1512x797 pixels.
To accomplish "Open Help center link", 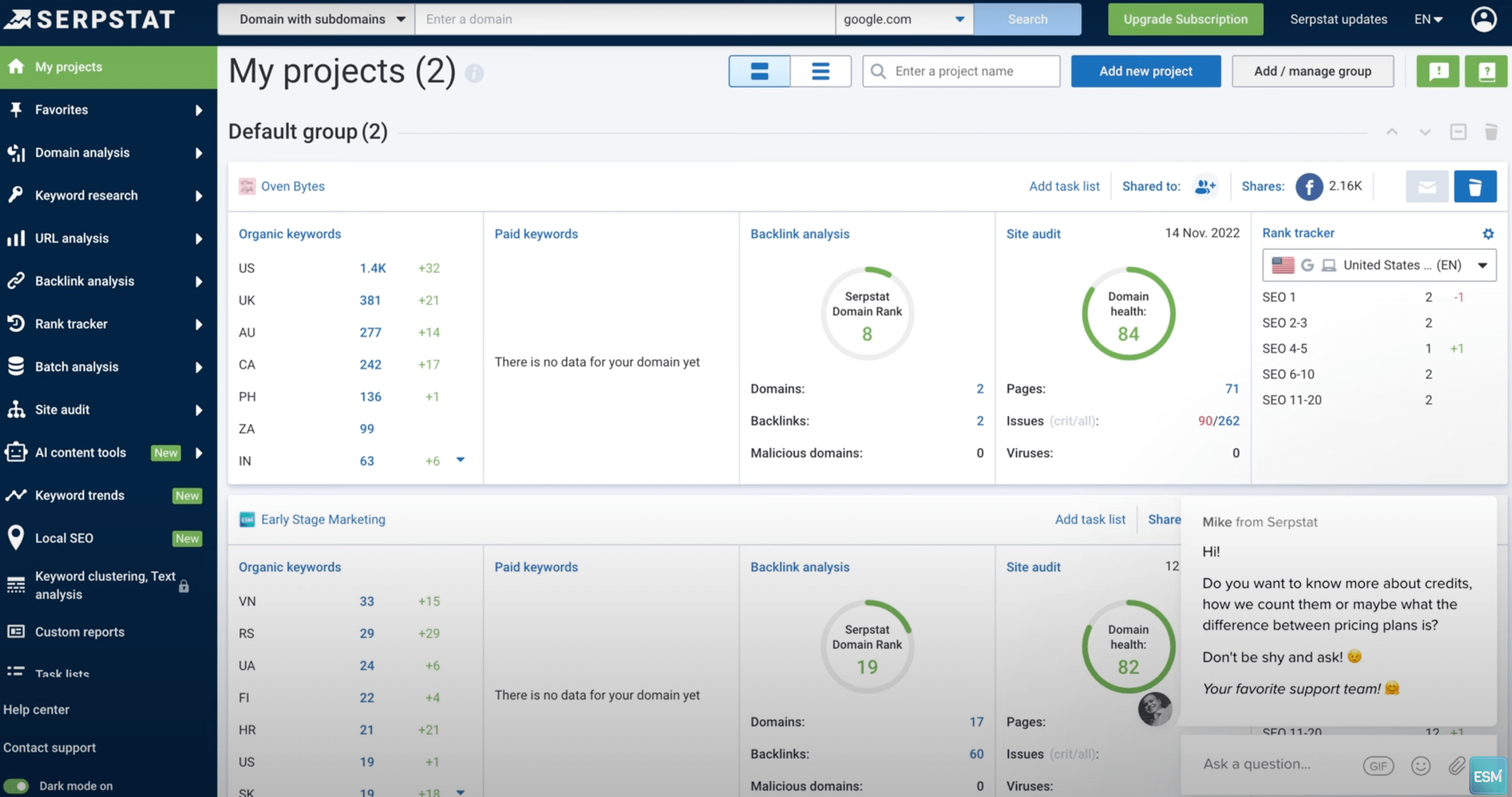I will click(x=36, y=710).
